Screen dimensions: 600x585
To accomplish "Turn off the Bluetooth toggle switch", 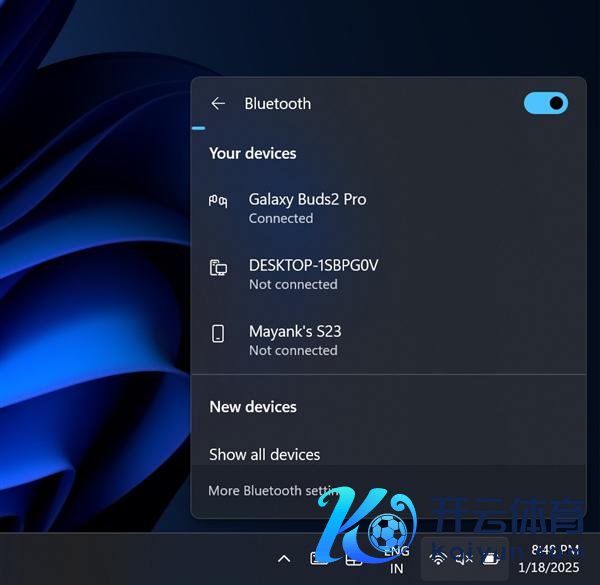I will pyautogui.click(x=545, y=103).
